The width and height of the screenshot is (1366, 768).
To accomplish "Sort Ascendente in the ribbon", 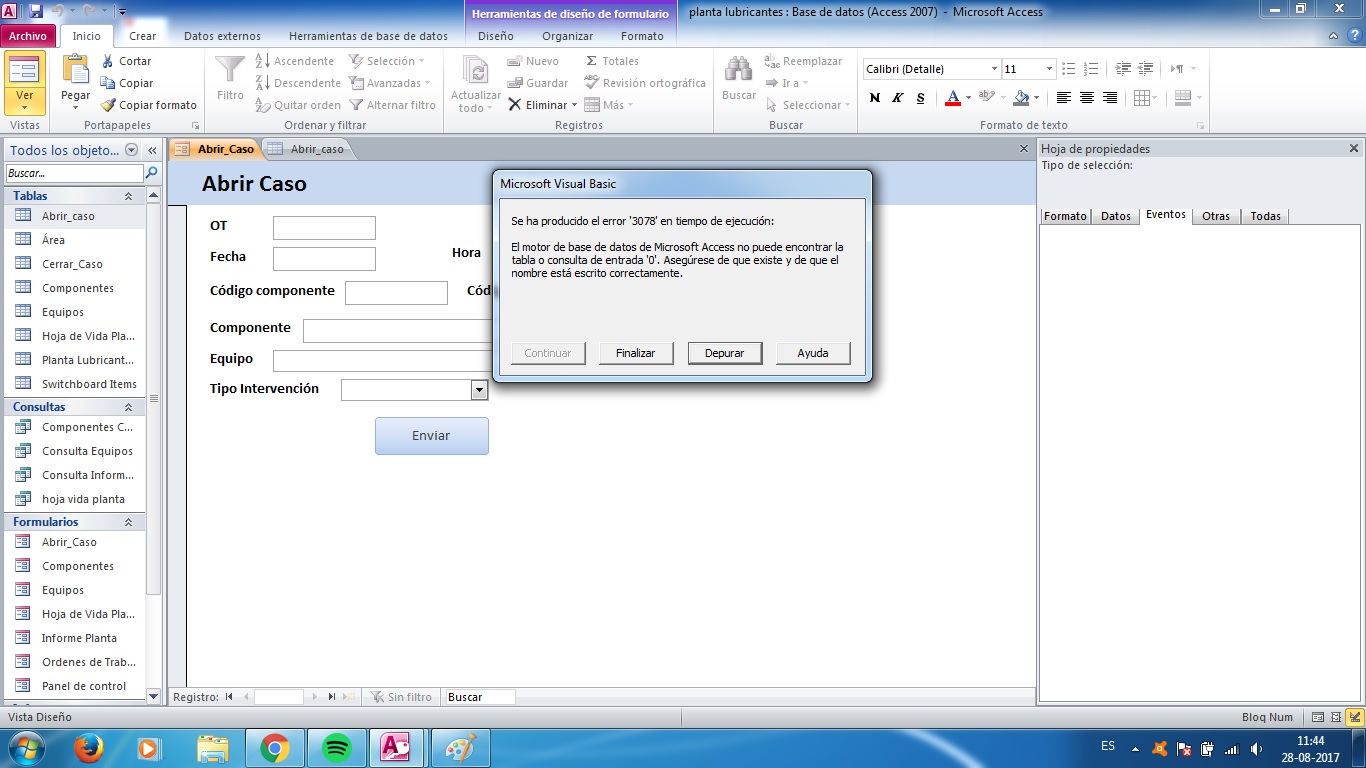I will coord(294,61).
